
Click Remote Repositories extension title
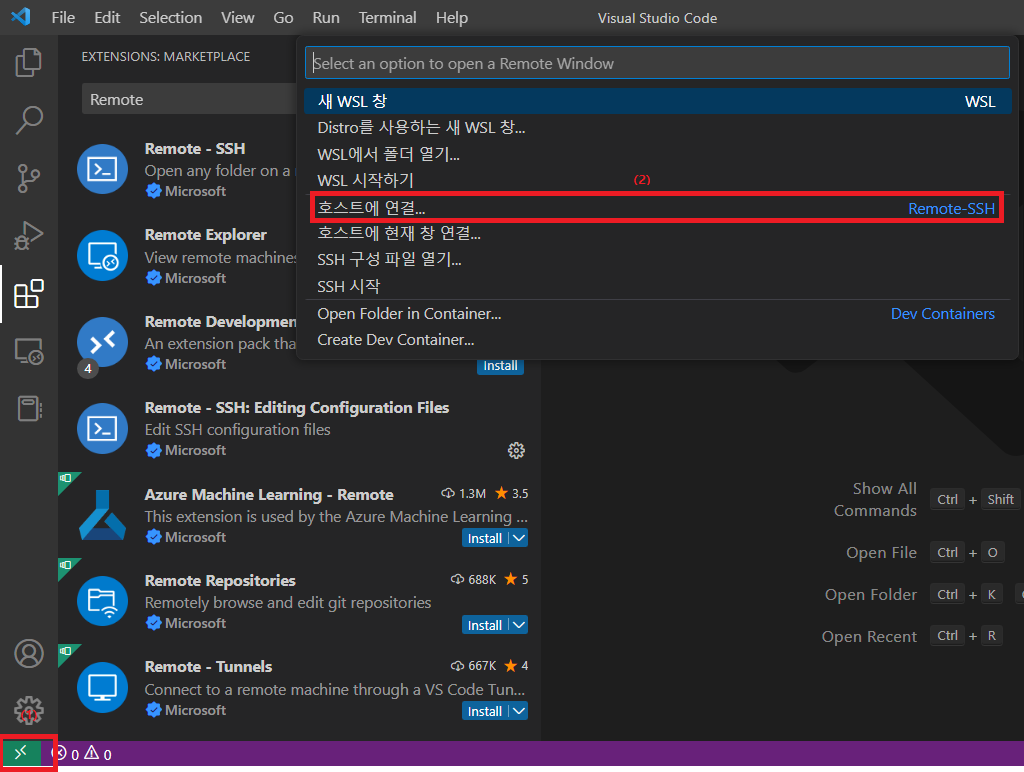coord(220,581)
